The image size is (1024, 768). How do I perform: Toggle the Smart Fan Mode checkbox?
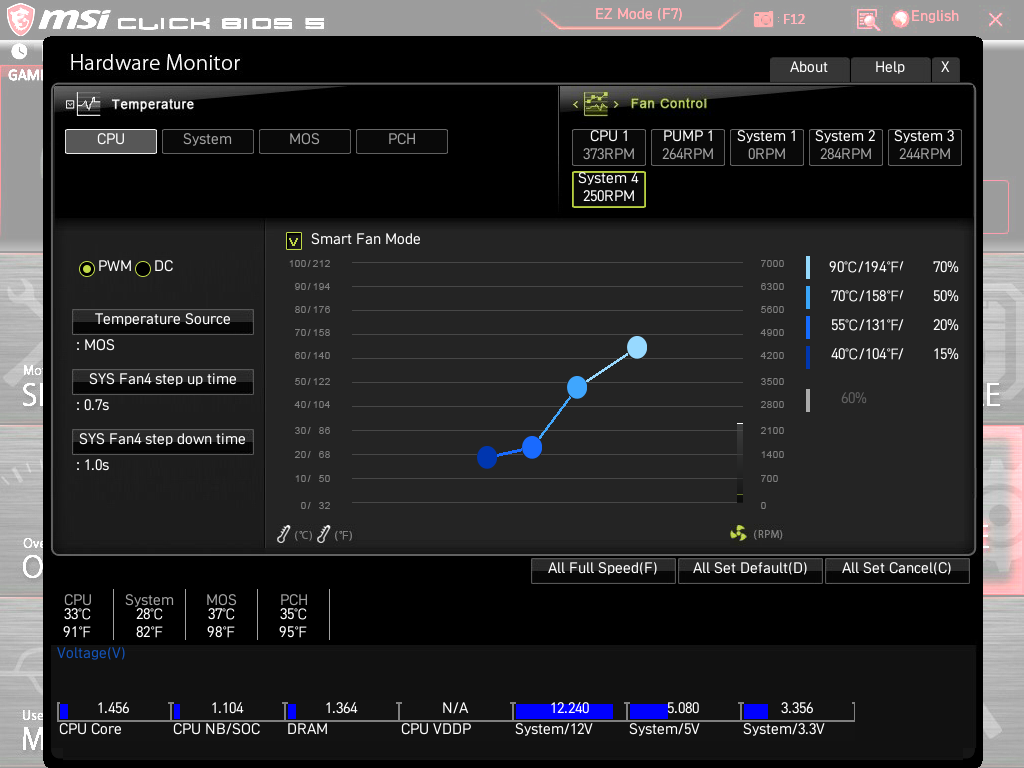pos(294,241)
